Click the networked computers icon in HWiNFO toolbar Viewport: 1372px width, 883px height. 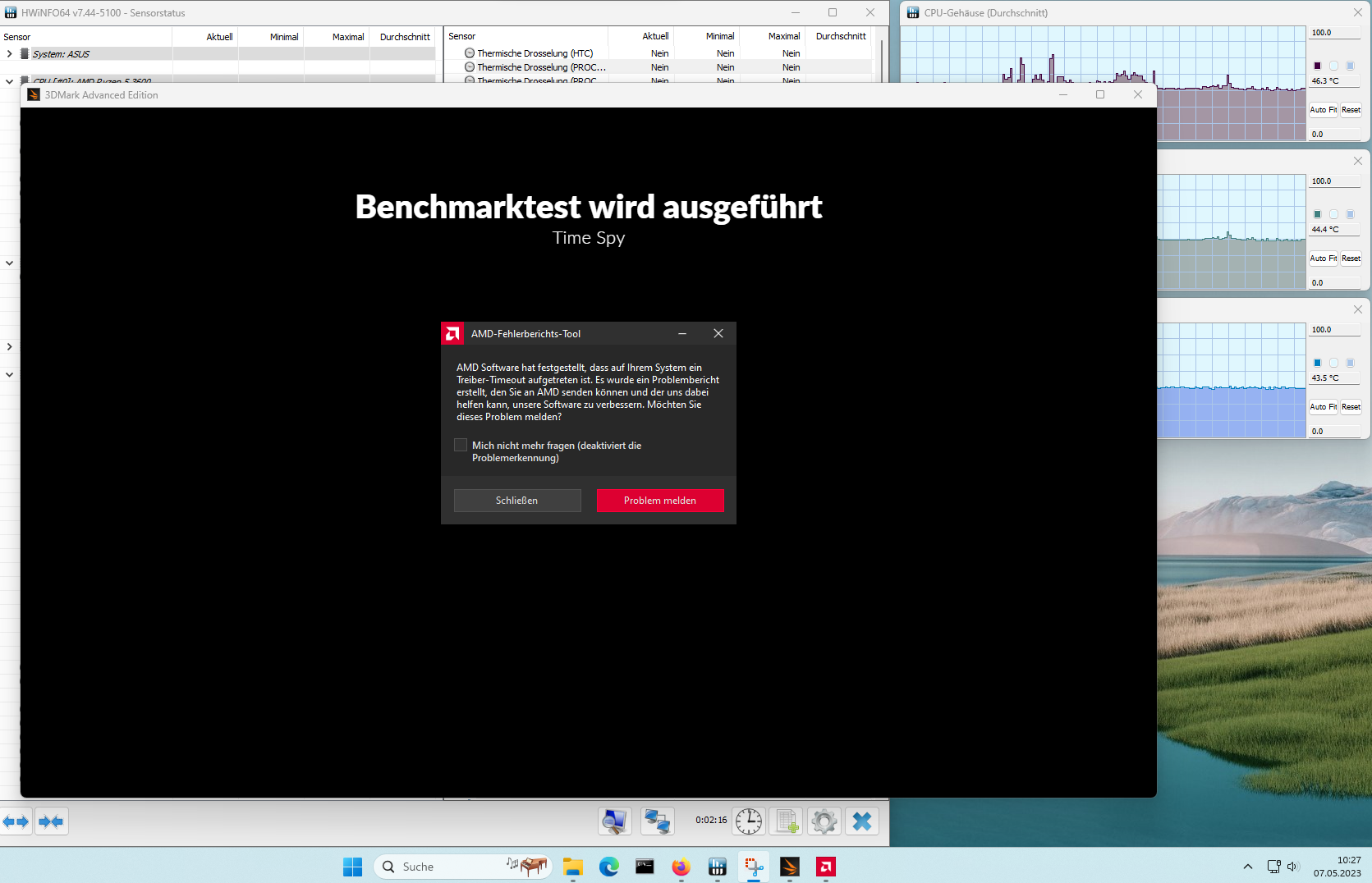click(658, 821)
